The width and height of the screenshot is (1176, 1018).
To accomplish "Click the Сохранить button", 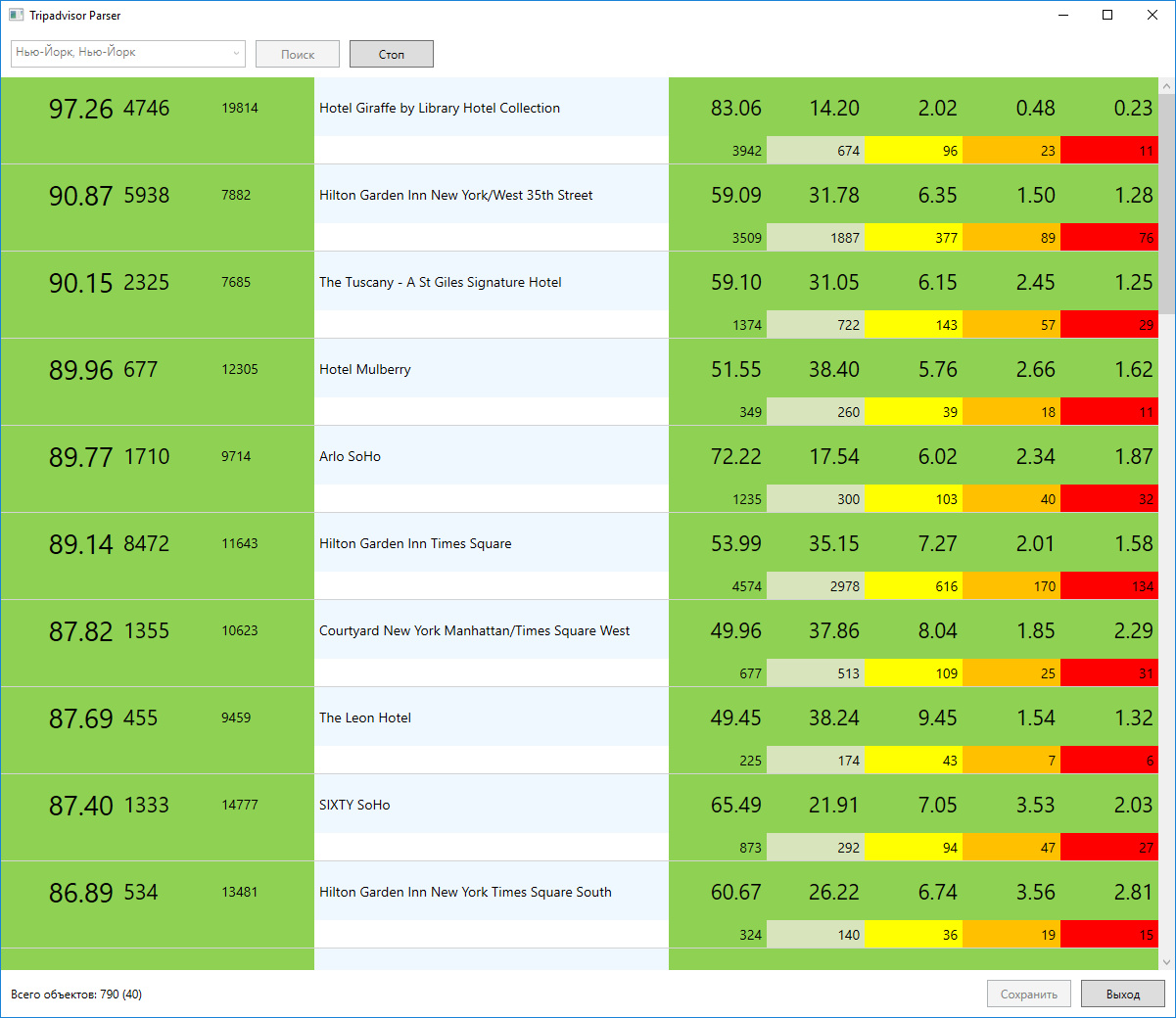I will [x=1029, y=994].
